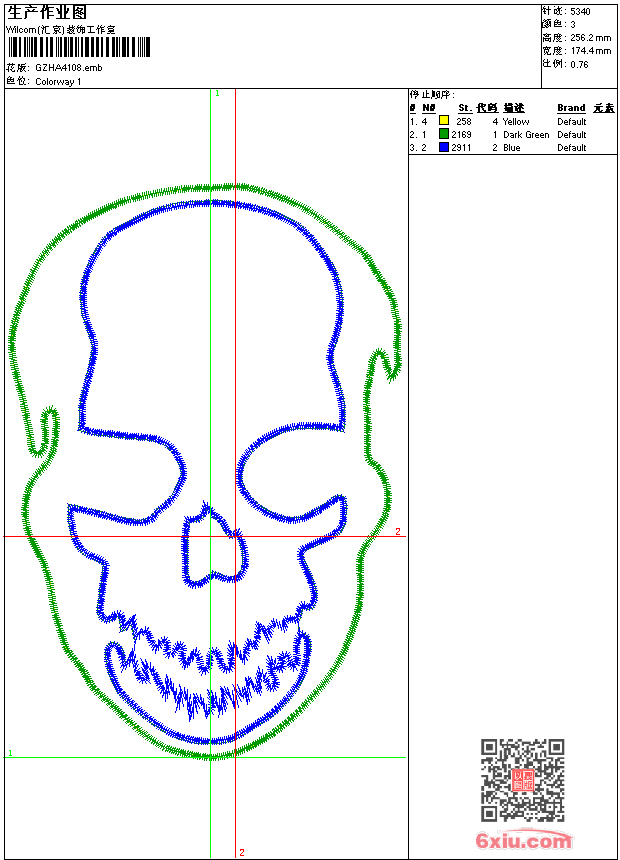Click the QR code image
The image size is (620, 860).
click(522, 780)
